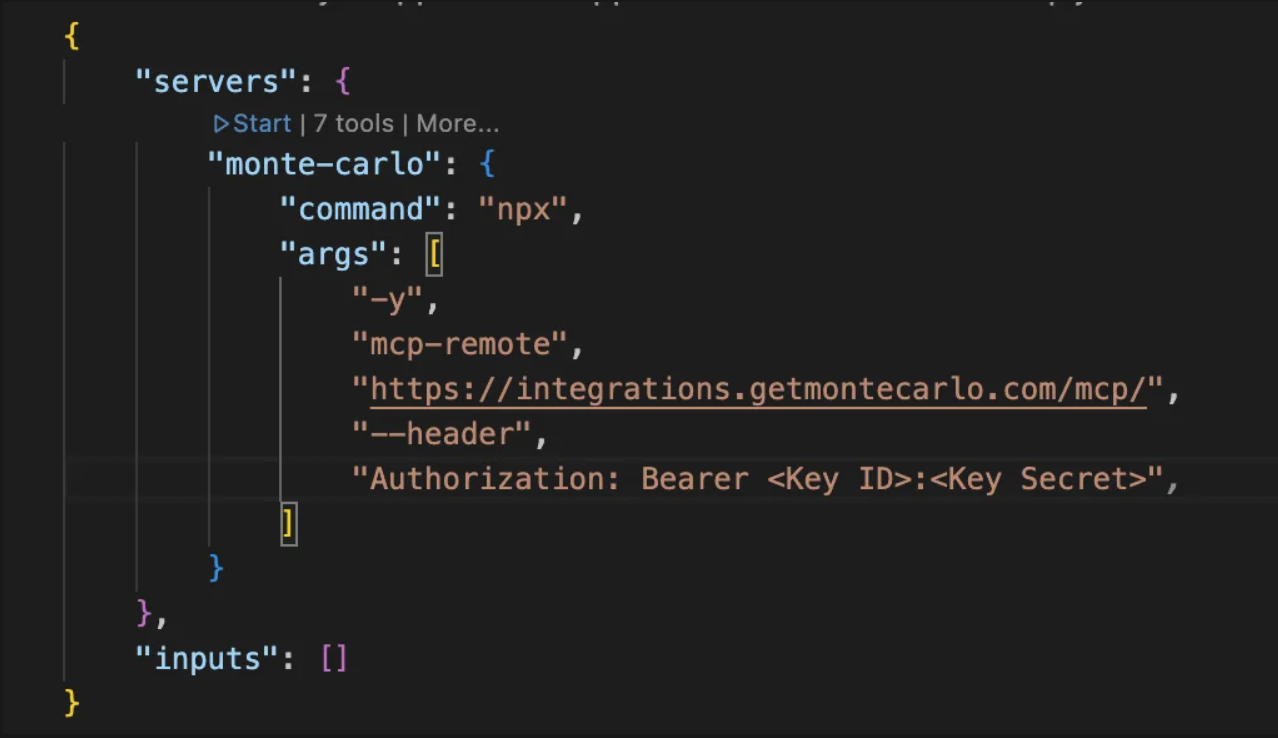Click the opening brace after "monte-carlo"
The width and height of the screenshot is (1278, 738).
[487, 163]
